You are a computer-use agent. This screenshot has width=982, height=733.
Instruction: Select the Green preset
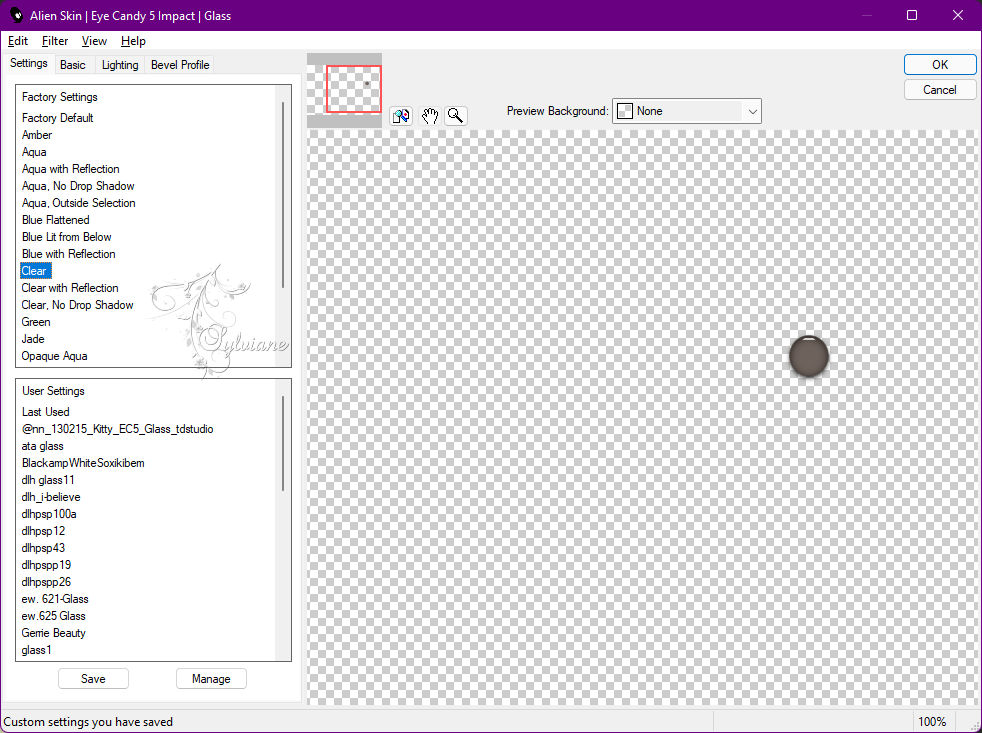tap(36, 321)
